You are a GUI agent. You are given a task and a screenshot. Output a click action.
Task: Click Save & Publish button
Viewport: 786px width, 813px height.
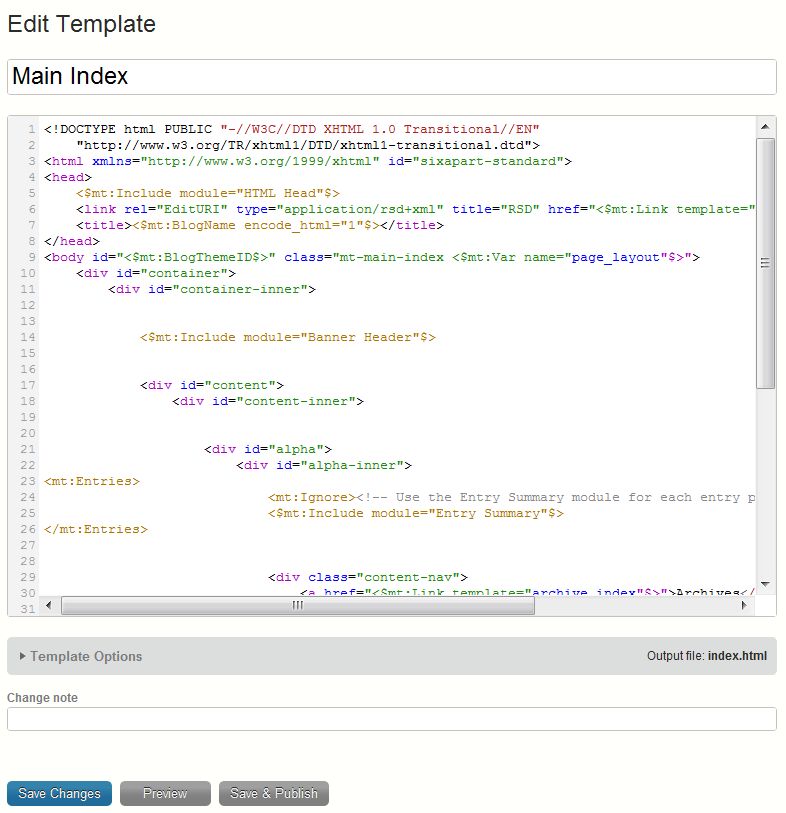click(274, 793)
